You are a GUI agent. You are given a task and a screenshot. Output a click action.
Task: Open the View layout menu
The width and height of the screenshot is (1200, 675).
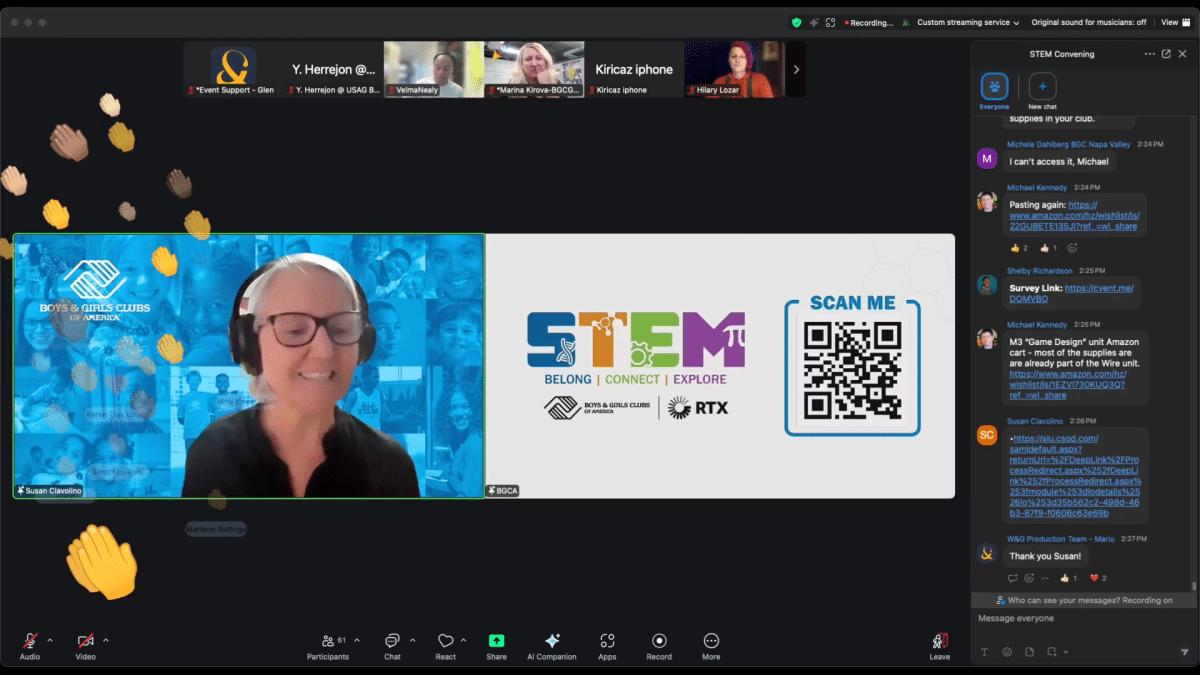(x=1173, y=22)
